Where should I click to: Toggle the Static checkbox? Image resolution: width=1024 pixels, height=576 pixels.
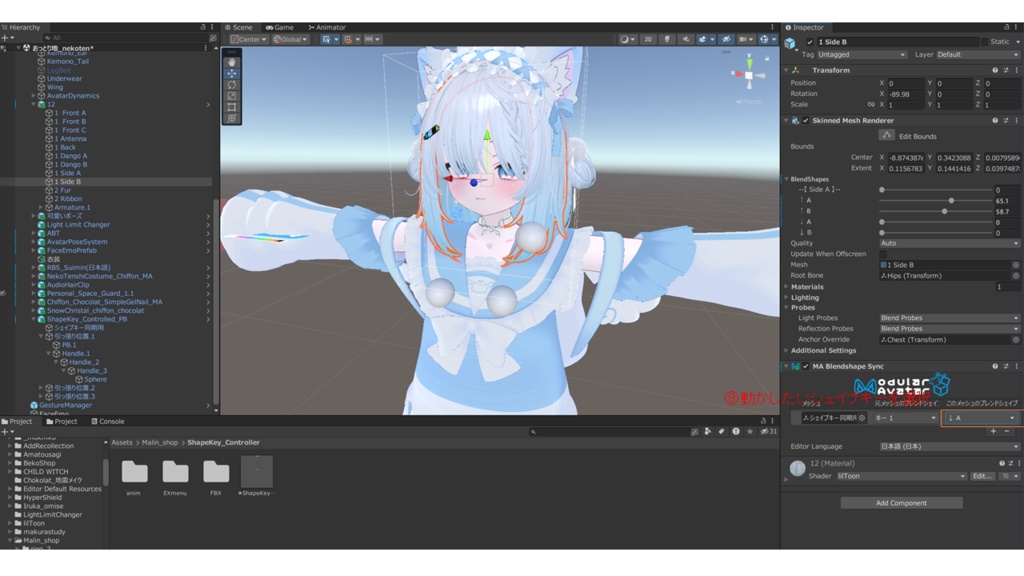984,42
